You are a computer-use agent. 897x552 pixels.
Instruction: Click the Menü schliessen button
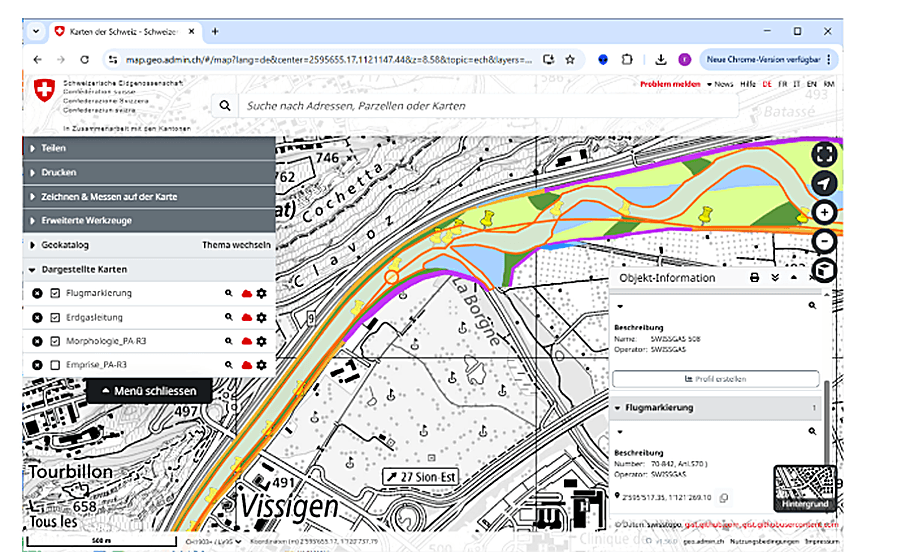(149, 391)
